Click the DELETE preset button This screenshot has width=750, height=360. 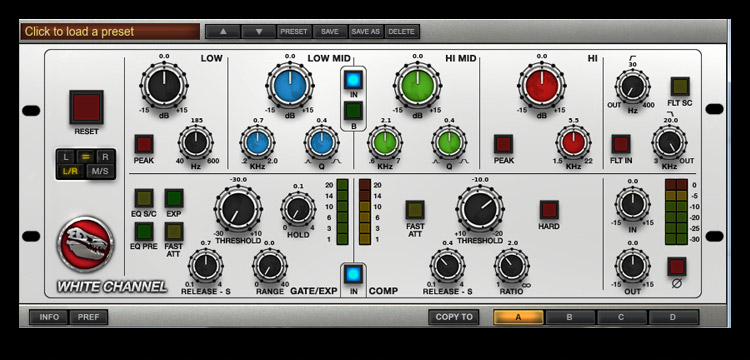[402, 32]
